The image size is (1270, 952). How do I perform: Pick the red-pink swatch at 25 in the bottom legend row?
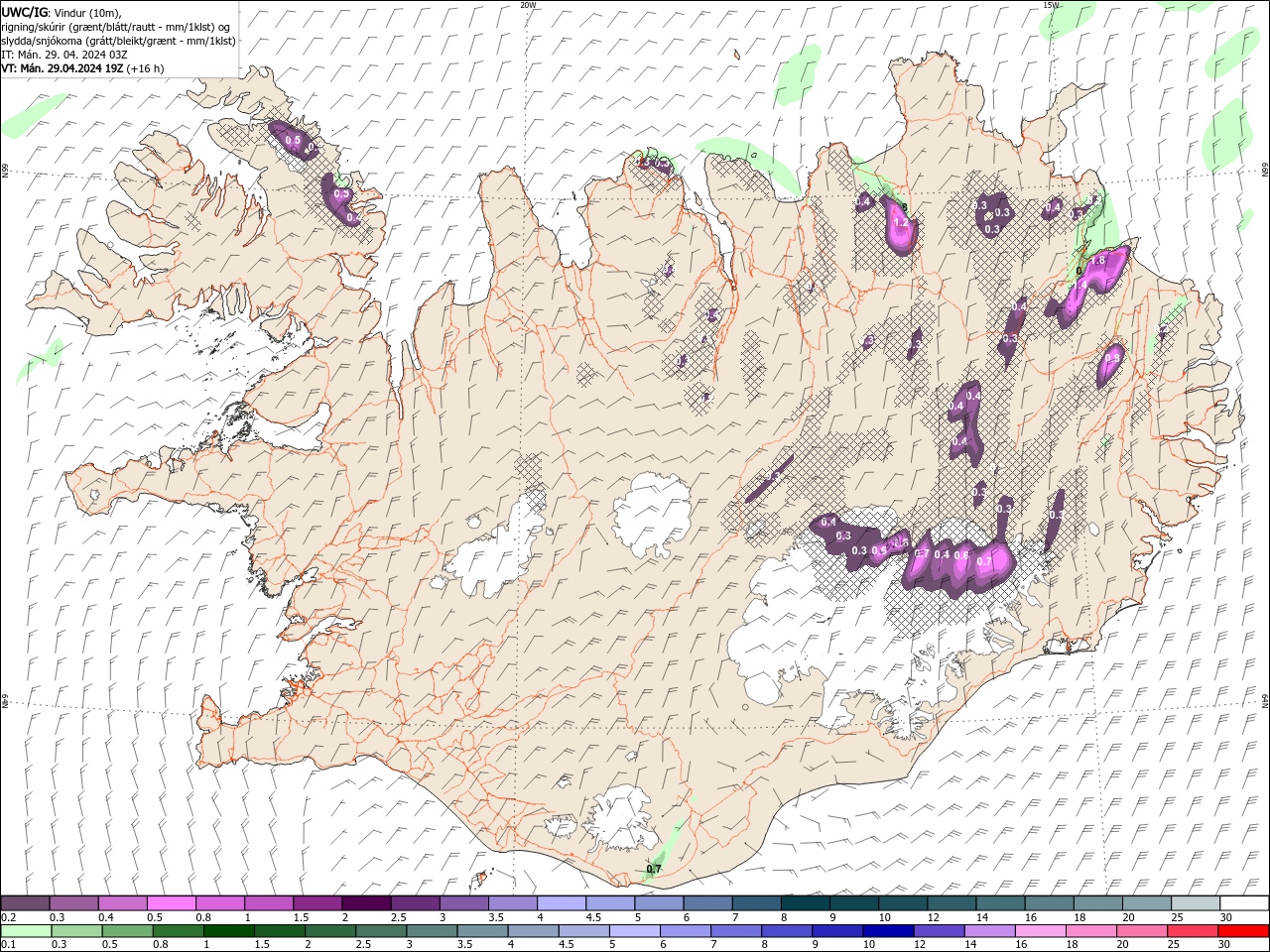tap(1193, 931)
